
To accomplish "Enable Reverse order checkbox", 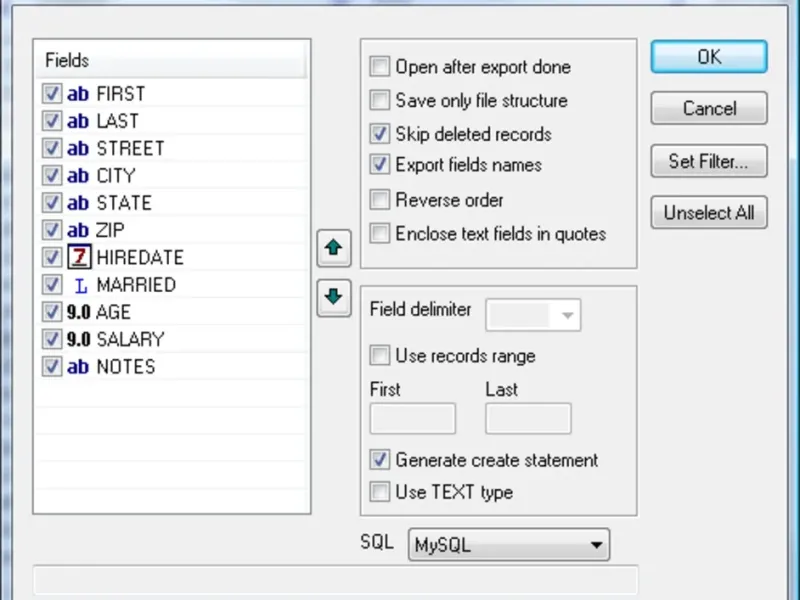I will point(380,200).
